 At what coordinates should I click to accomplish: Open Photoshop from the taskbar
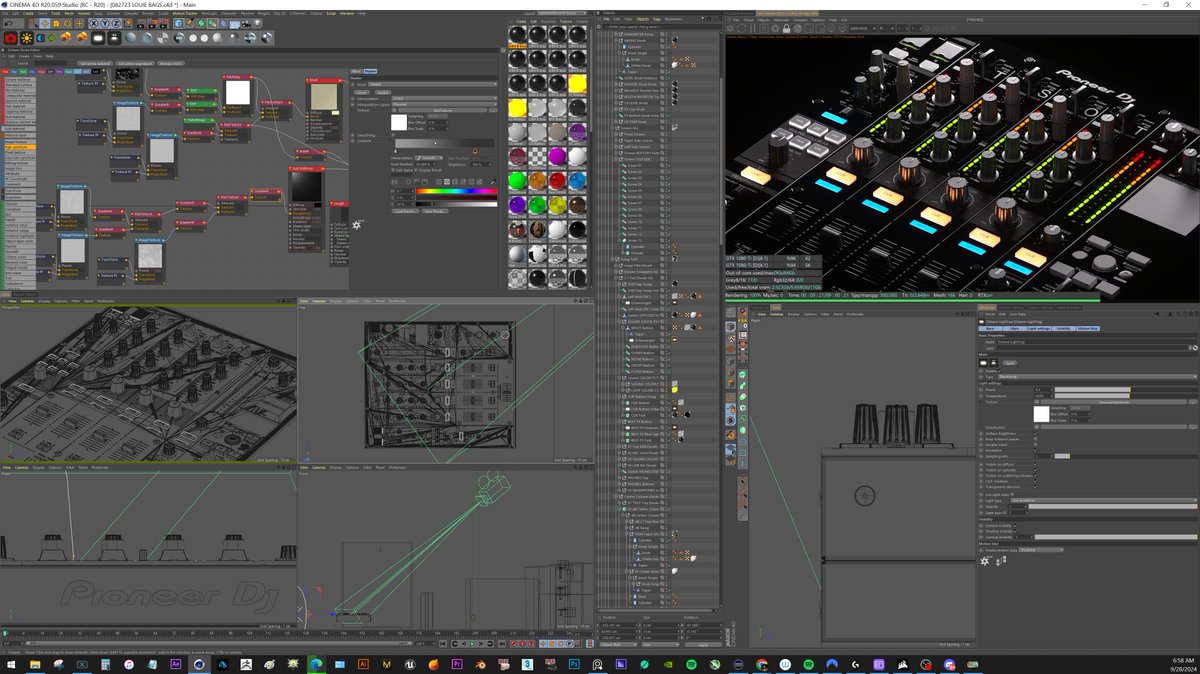pyautogui.click(x=575, y=664)
